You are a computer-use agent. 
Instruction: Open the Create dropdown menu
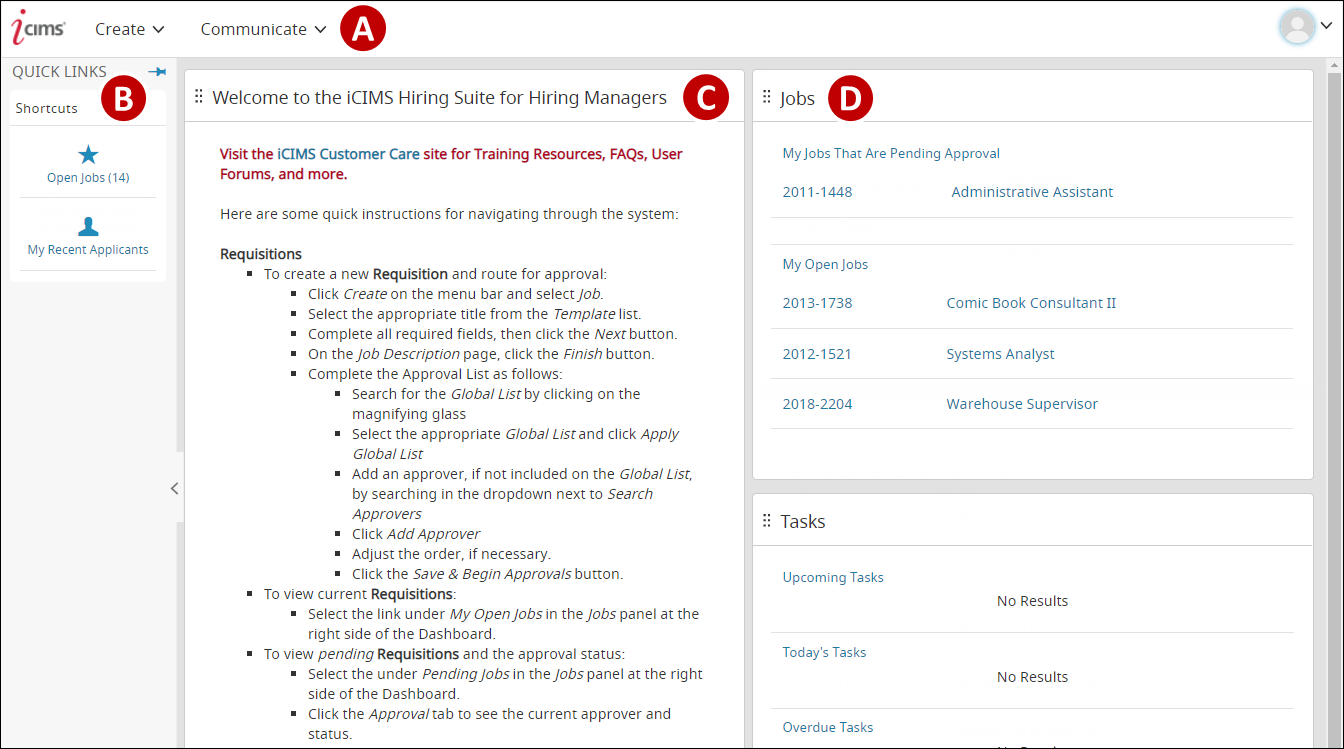click(x=129, y=29)
